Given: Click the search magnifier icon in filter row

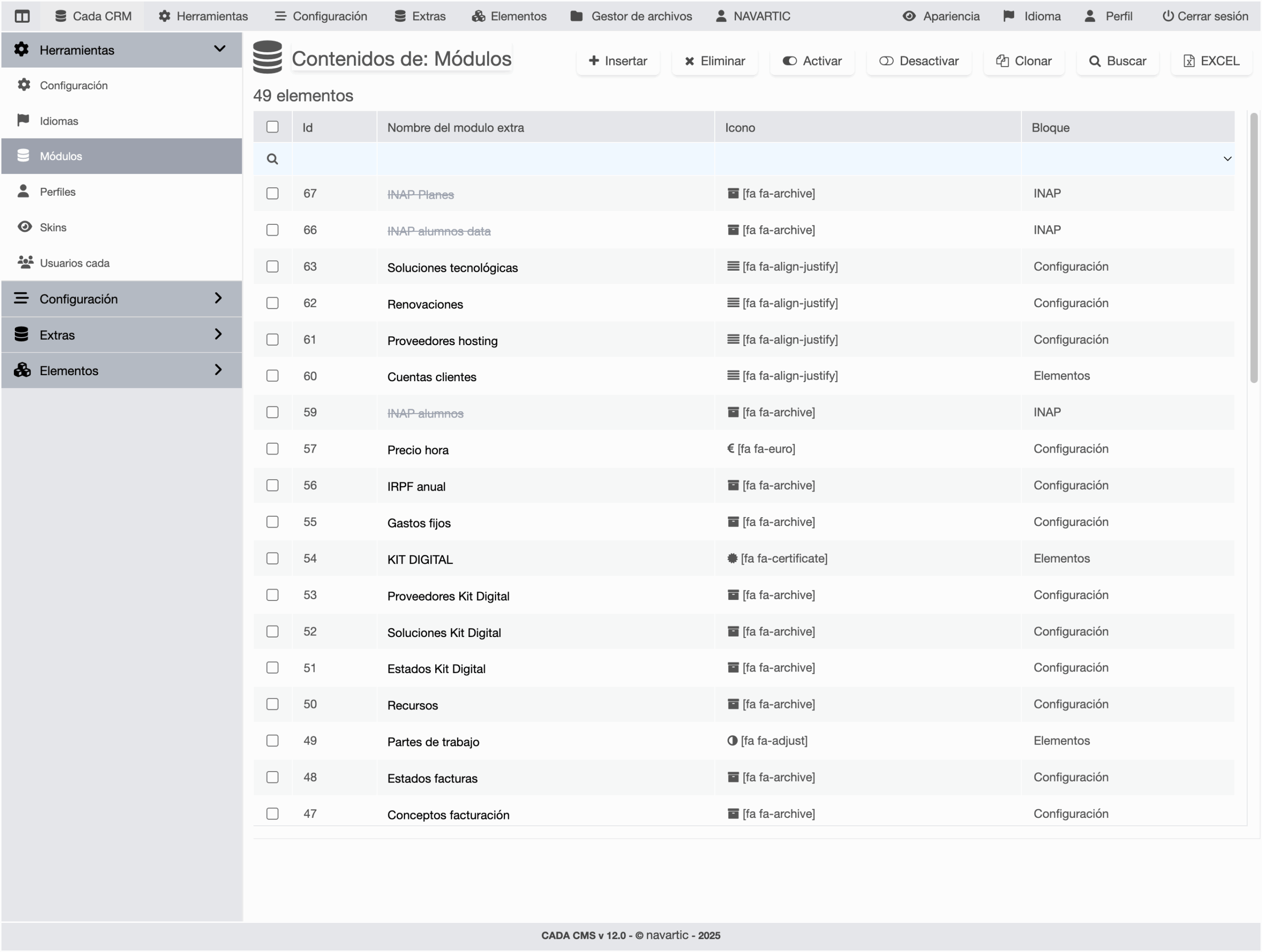Looking at the screenshot, I should click(272, 159).
